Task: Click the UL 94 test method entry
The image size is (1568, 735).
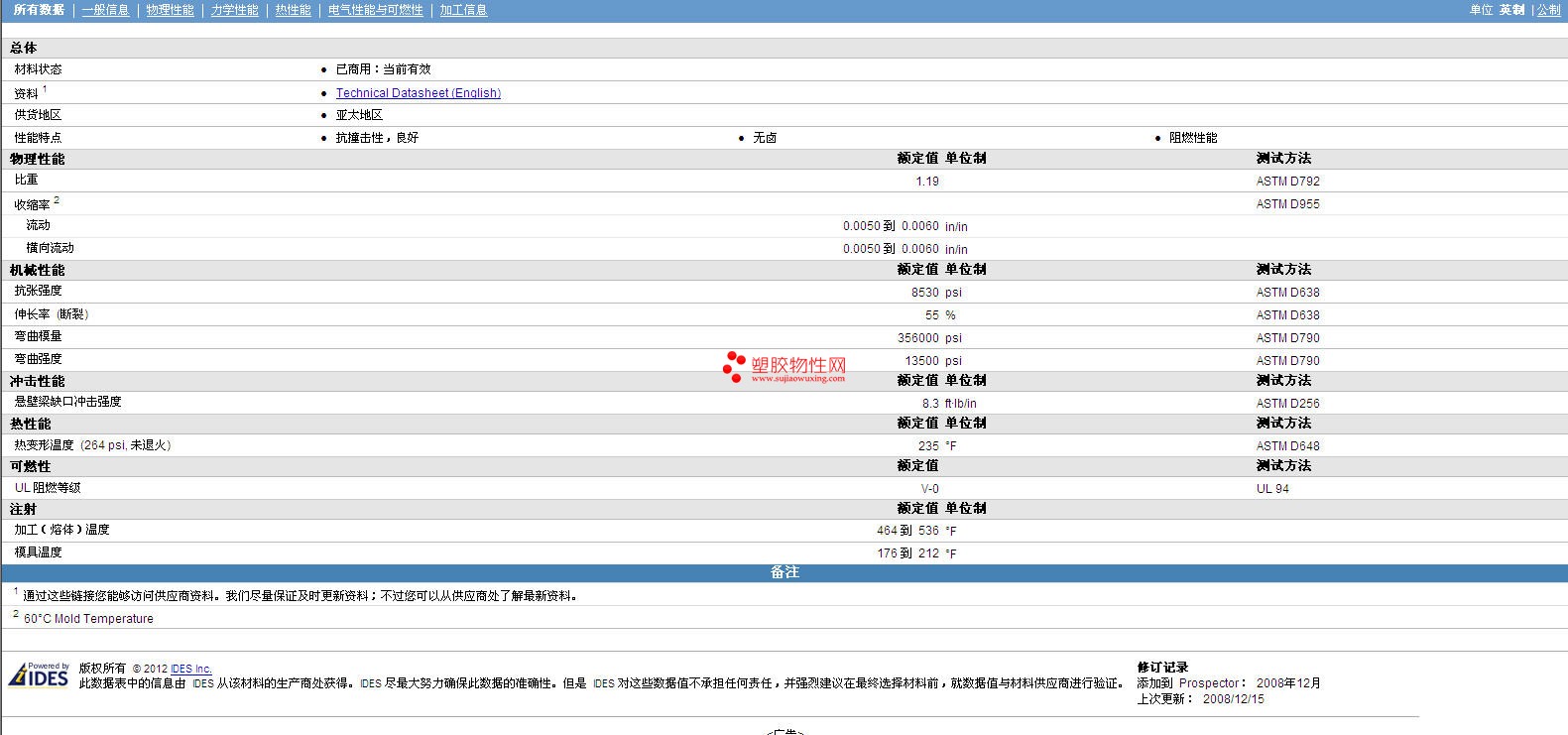Action: coord(1272,489)
